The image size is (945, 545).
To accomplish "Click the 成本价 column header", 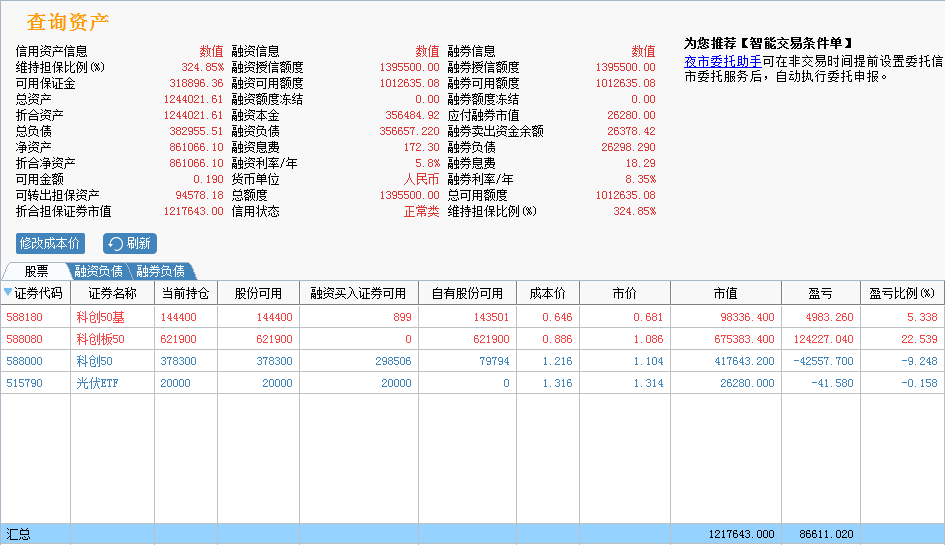I will [548, 293].
